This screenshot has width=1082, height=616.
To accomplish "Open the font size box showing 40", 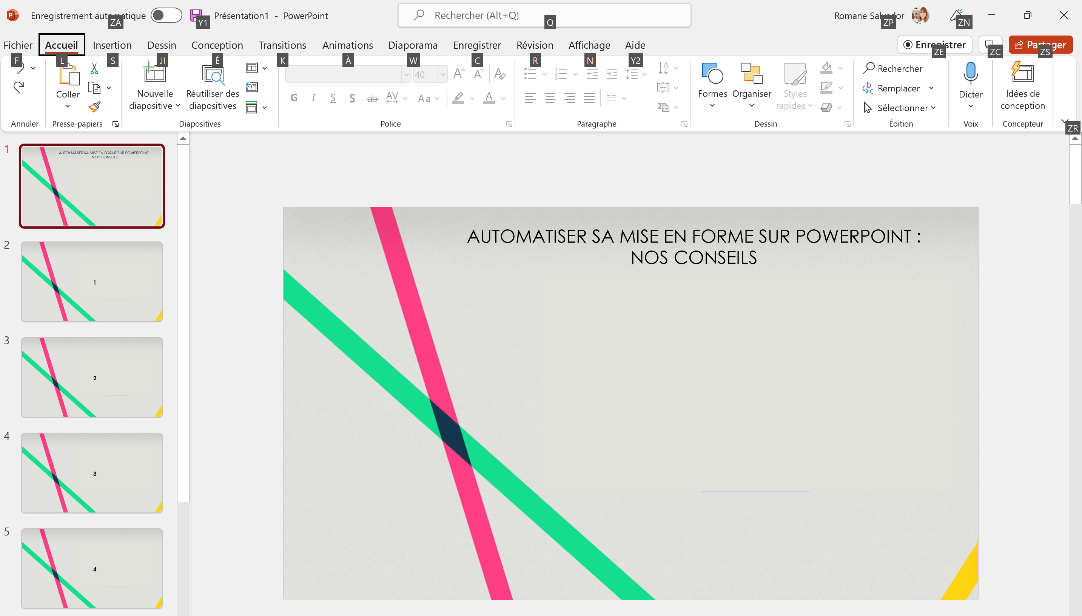I will click(430, 74).
